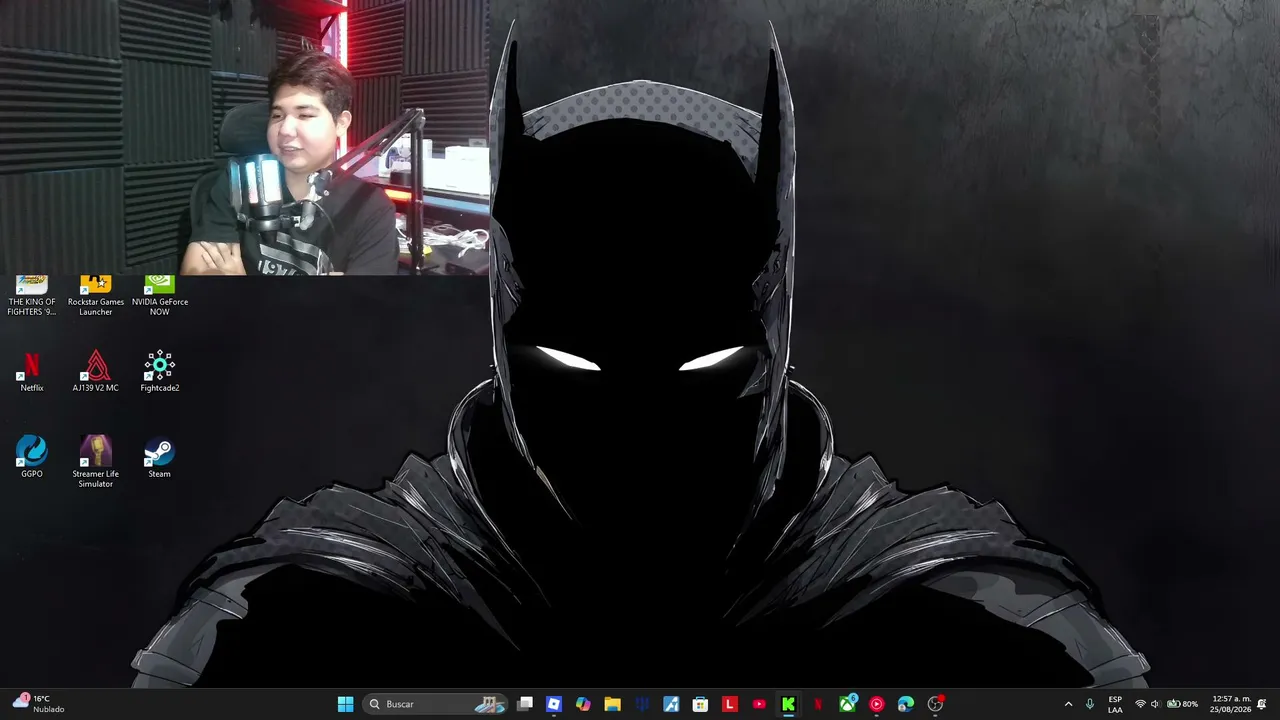The image size is (1280, 720).
Task: Open Wi-Fi network settings in tray
Action: click(1140, 704)
